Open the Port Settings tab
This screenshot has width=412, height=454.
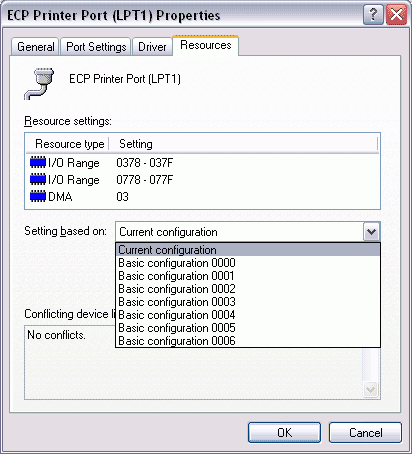[x=96, y=47]
